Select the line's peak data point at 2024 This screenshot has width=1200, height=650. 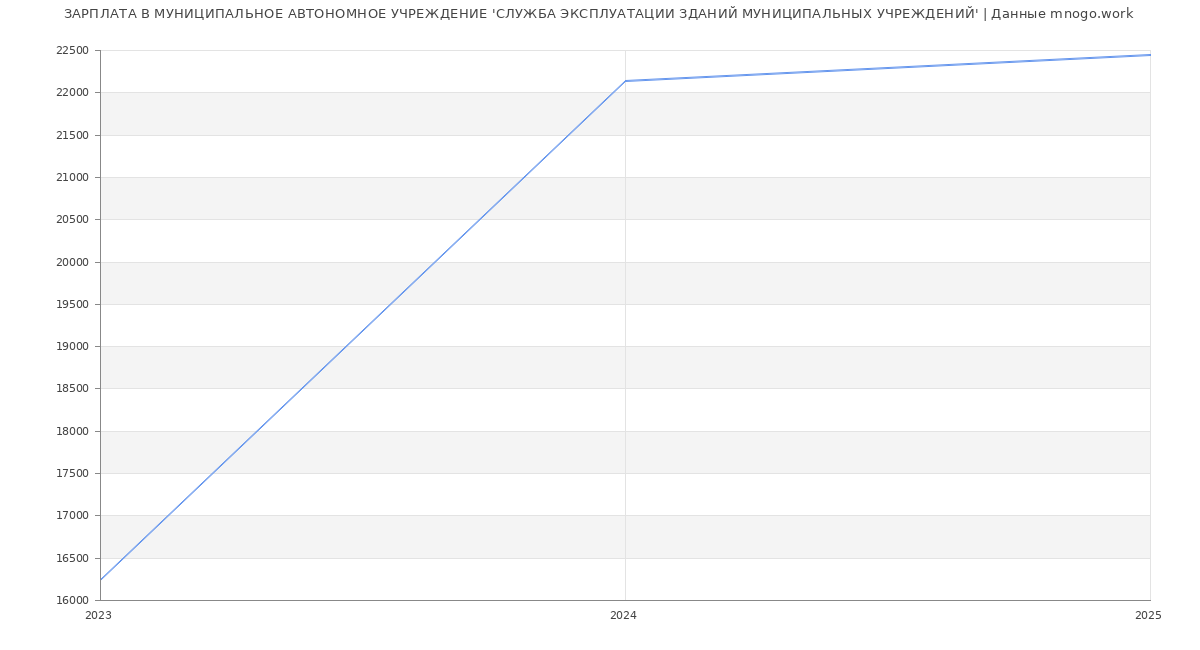(625, 81)
